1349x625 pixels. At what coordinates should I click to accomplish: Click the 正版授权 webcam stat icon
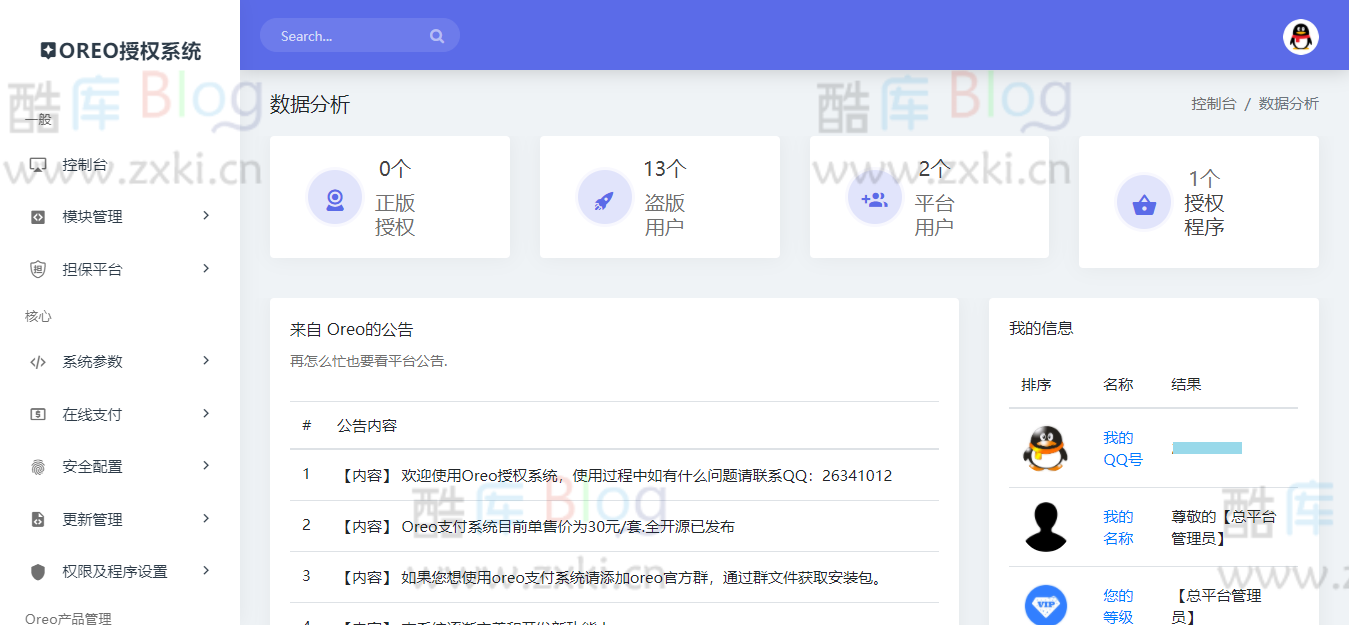(x=335, y=197)
